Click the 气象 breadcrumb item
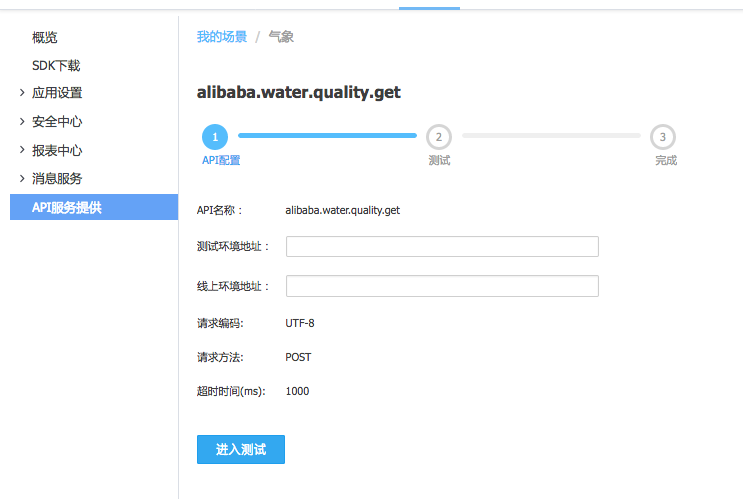 pos(281,37)
